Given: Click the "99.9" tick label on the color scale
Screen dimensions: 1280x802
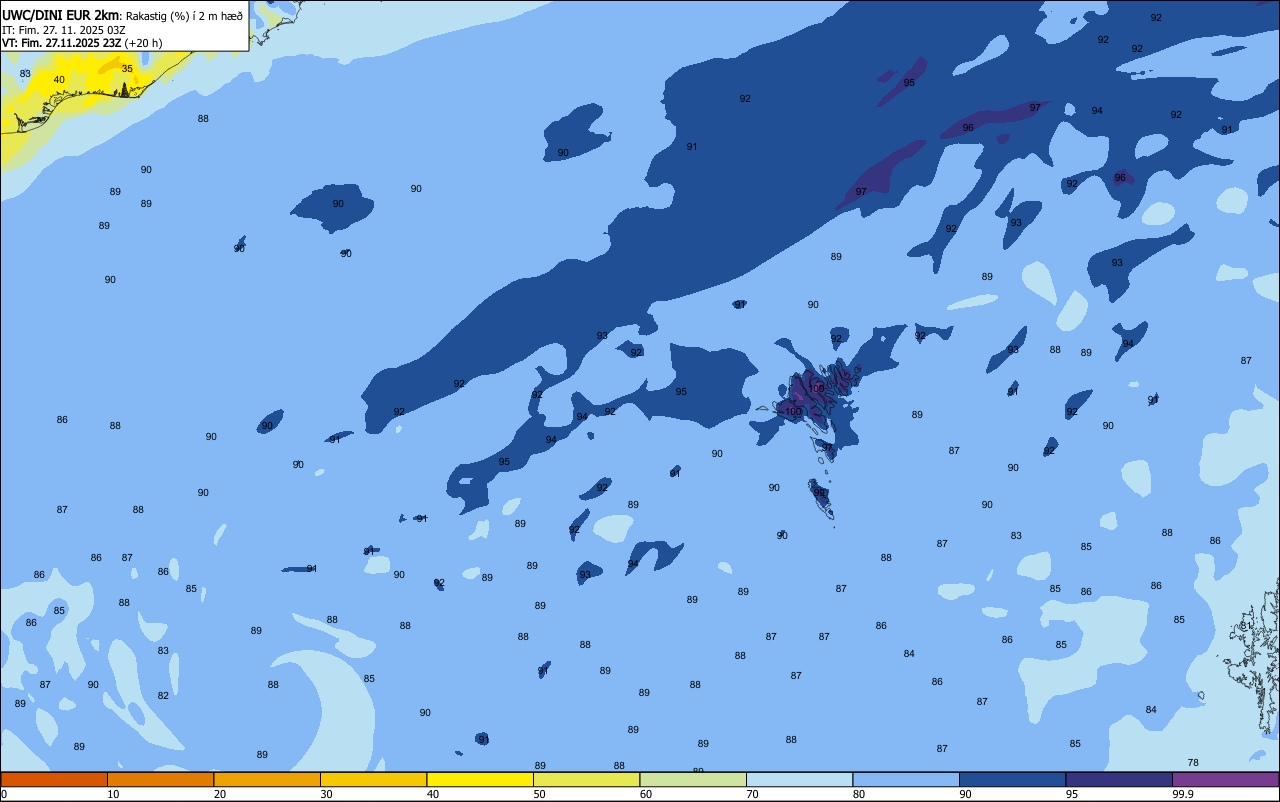Looking at the screenshot, I should click(x=1183, y=794).
